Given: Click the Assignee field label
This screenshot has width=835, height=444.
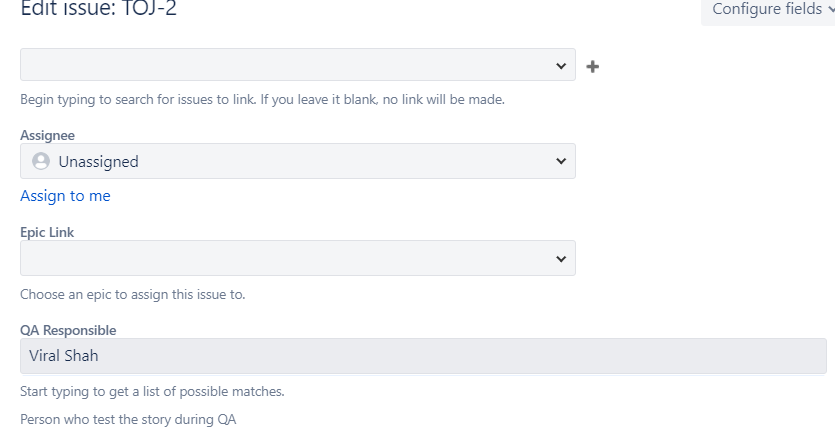Looking at the screenshot, I should (47, 135).
